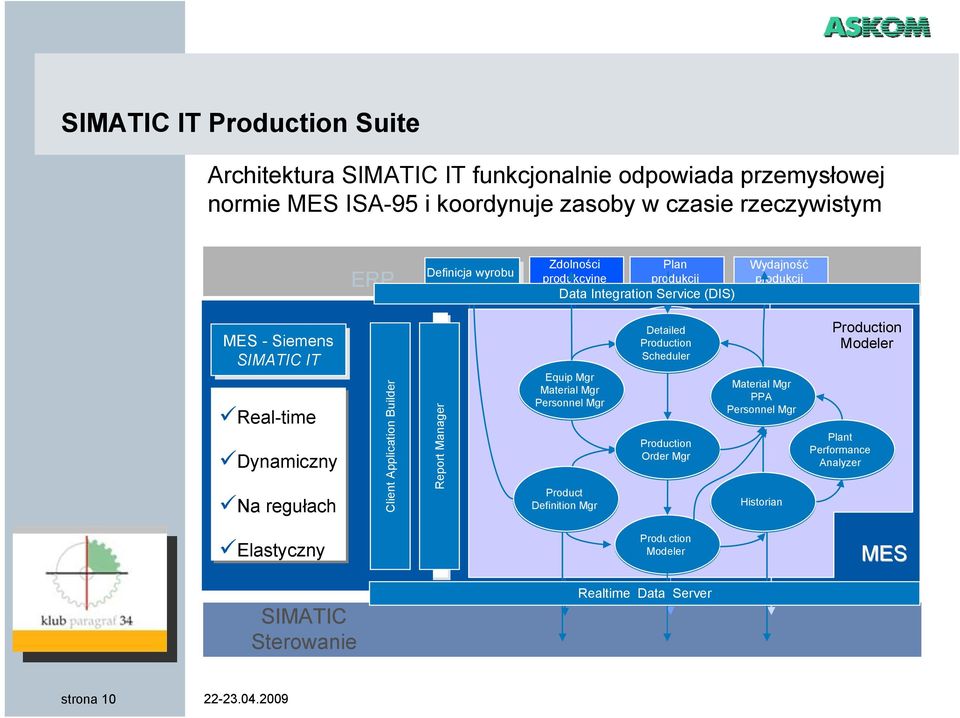Click the faded ERP label
This screenshot has width=960, height=718.
(x=372, y=279)
